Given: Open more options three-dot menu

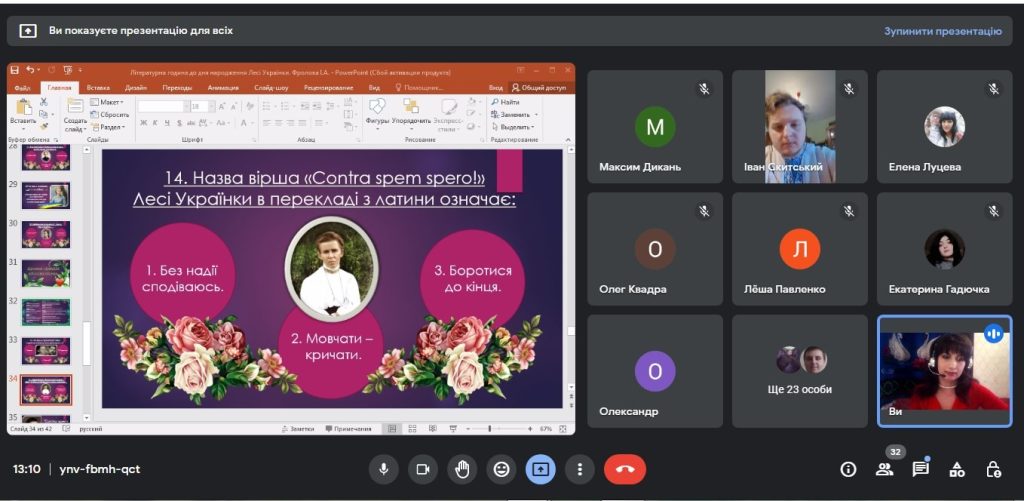Looking at the screenshot, I should [579, 469].
